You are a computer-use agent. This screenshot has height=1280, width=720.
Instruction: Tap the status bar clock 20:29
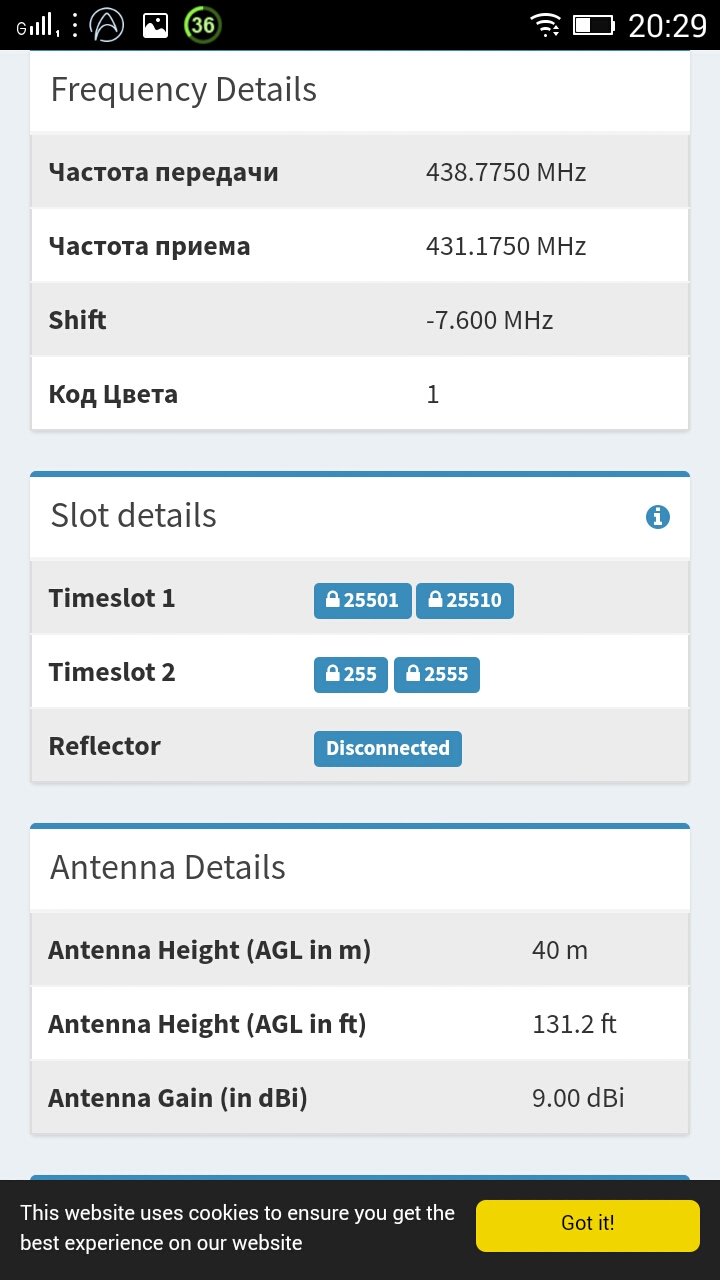tap(667, 25)
